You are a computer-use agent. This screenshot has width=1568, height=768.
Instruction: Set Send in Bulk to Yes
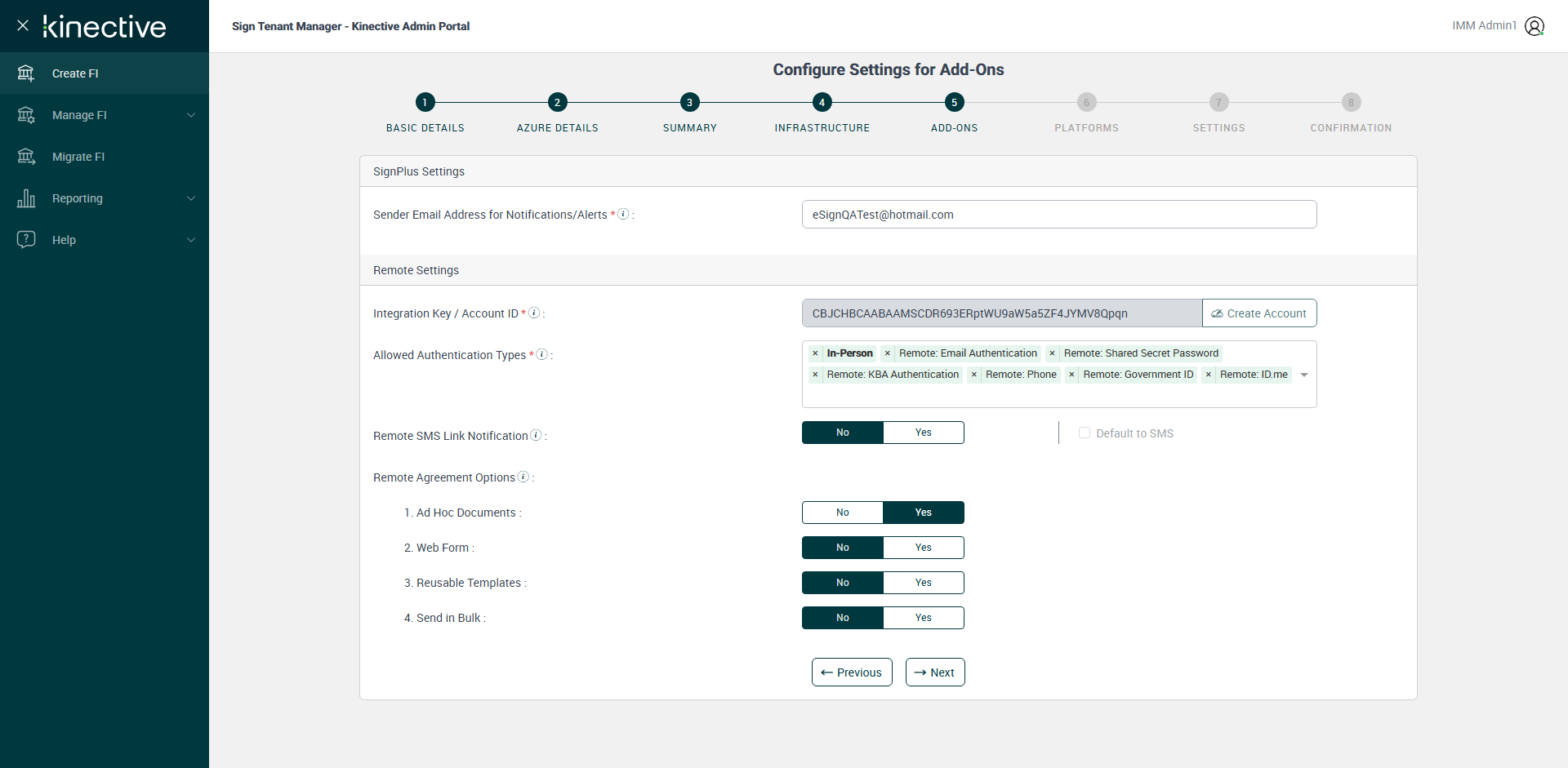pyautogui.click(x=924, y=618)
